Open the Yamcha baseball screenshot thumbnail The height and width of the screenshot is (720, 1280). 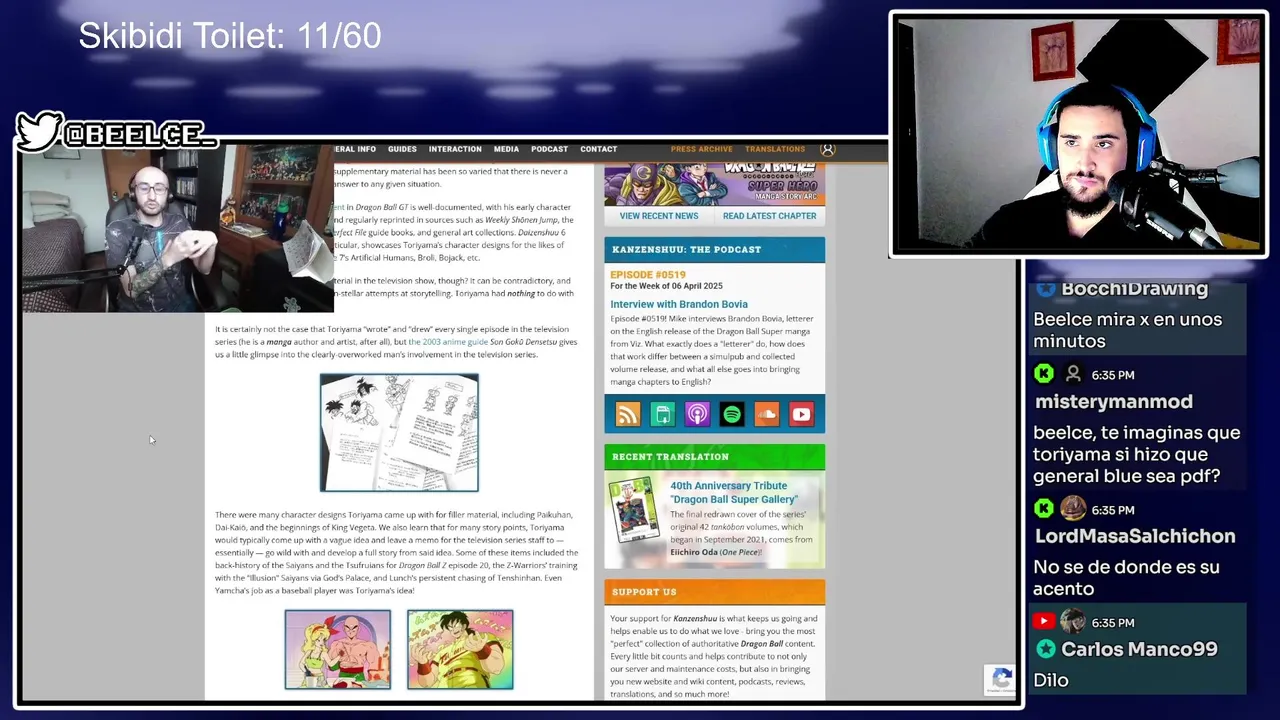pos(460,650)
